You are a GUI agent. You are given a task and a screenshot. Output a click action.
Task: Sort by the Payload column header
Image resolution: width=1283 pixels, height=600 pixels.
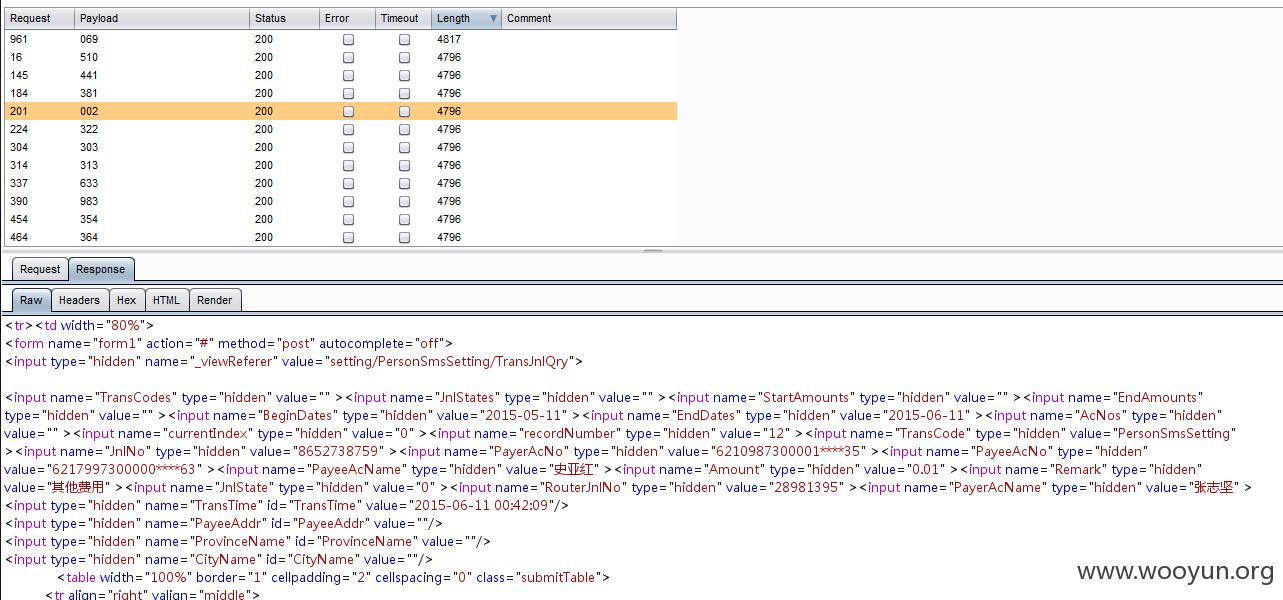pos(162,18)
